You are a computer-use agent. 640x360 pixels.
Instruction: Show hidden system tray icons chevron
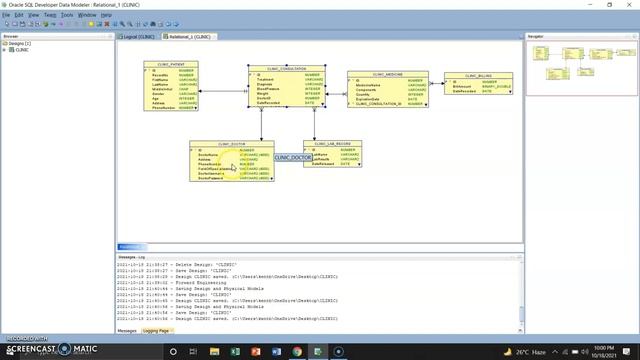click(555, 352)
